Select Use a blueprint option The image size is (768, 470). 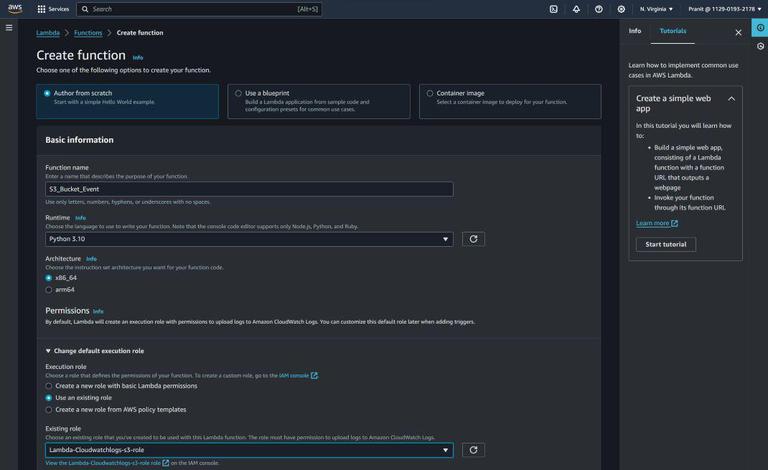(319, 101)
